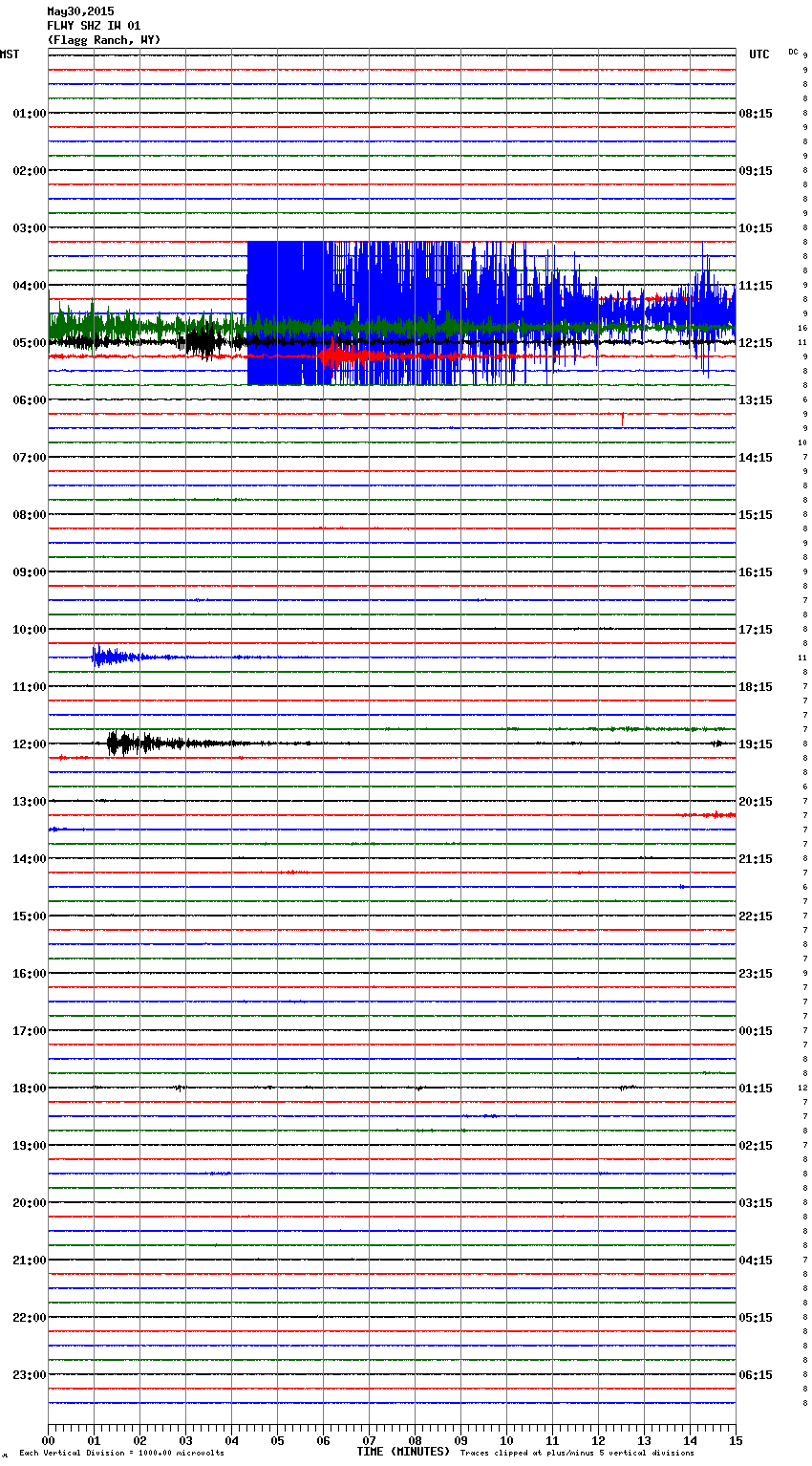Click the 01:15 UTC time label
Viewport: 812px width, 1466px height.
click(756, 1089)
